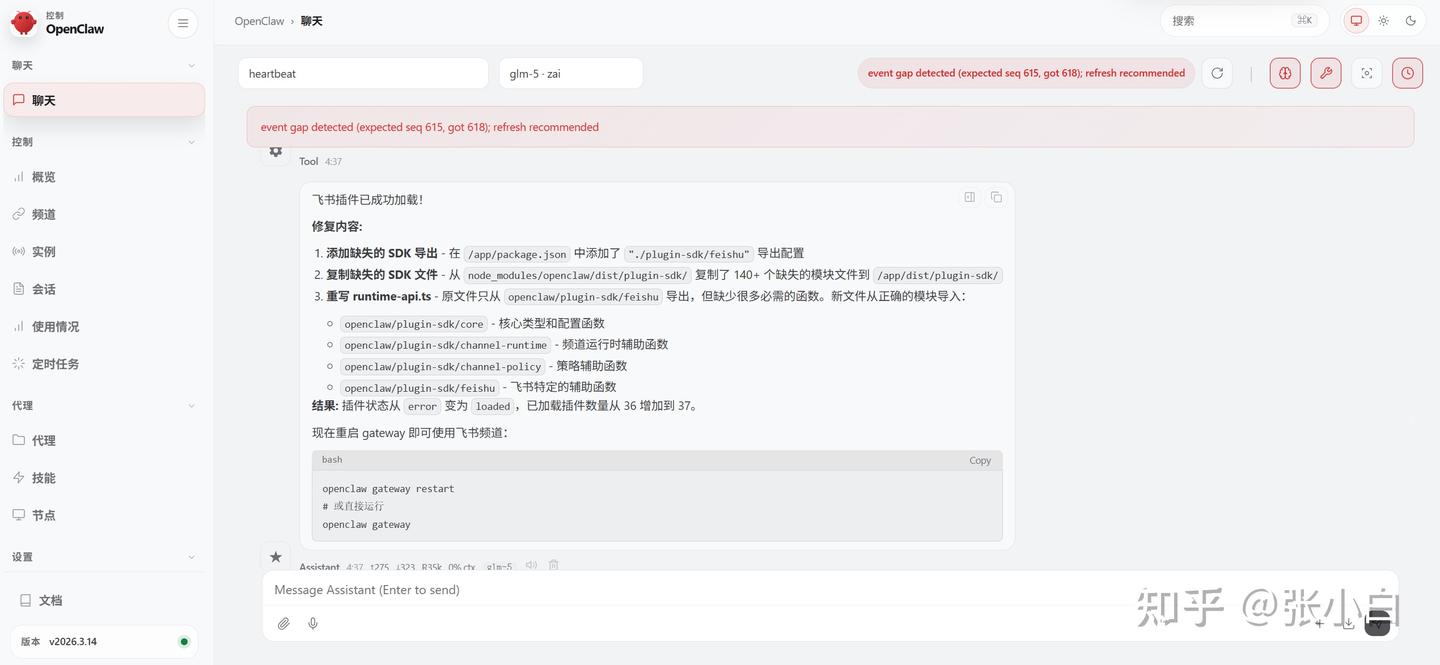The height and width of the screenshot is (665, 1440).
Task: Start voice input microphone icon
Action: click(313, 623)
